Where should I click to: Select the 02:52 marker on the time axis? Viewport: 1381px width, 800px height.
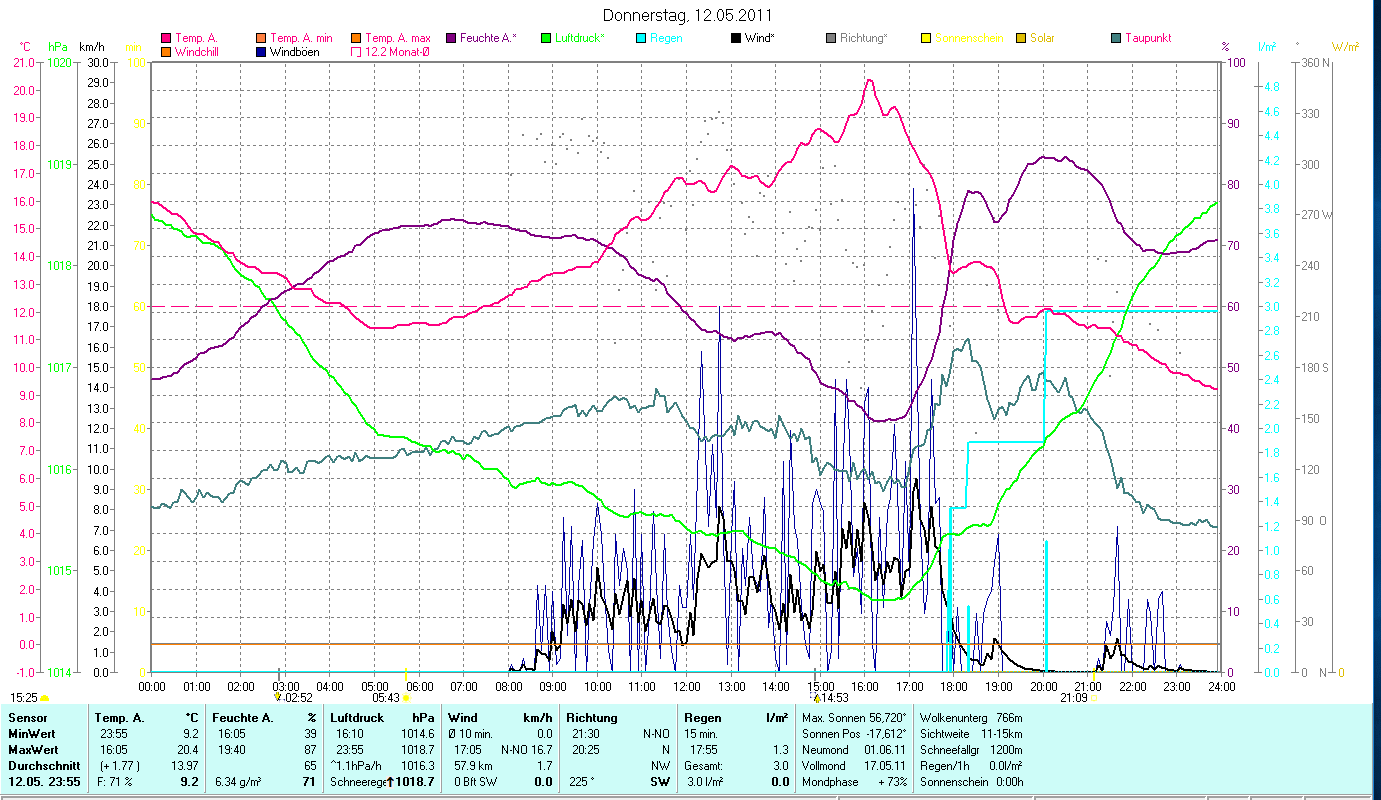click(x=294, y=697)
